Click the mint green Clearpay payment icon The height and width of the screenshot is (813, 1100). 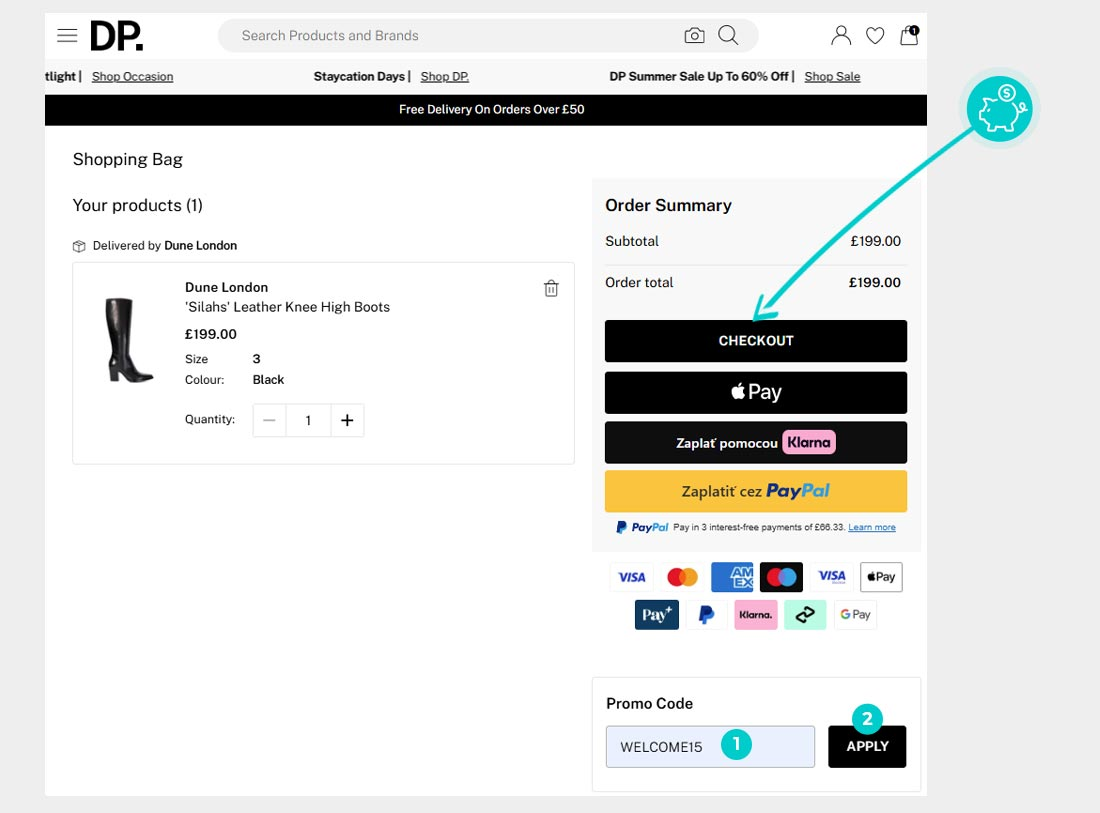(x=805, y=615)
